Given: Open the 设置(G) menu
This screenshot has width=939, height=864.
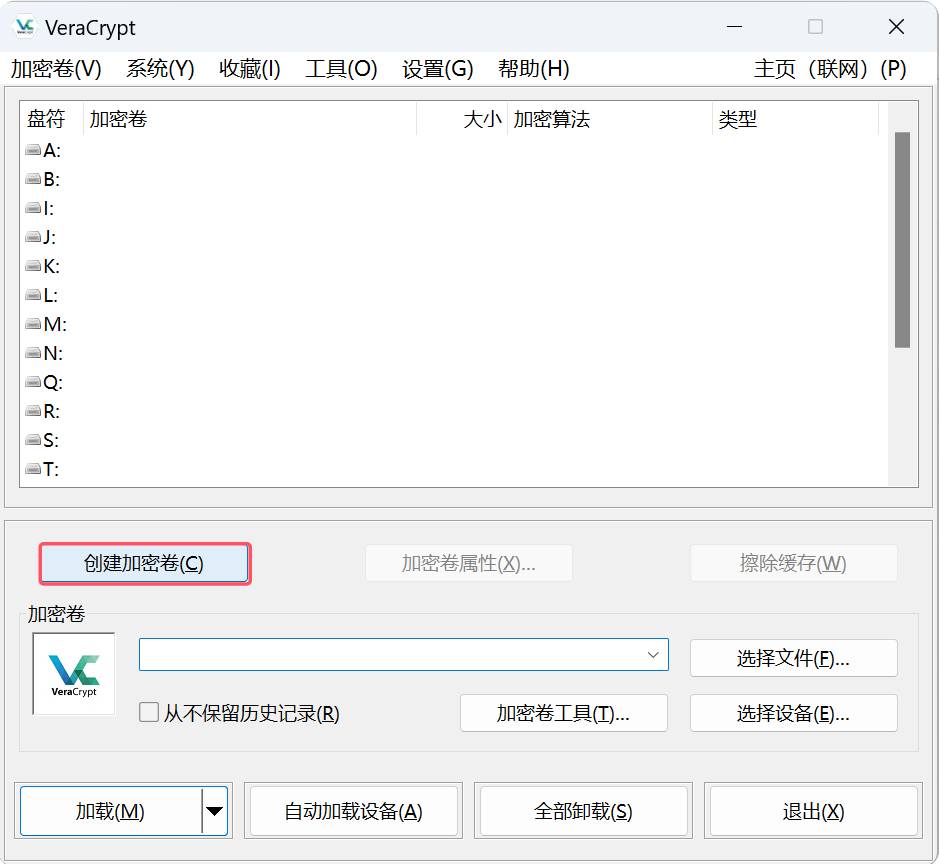Looking at the screenshot, I should click(437, 69).
